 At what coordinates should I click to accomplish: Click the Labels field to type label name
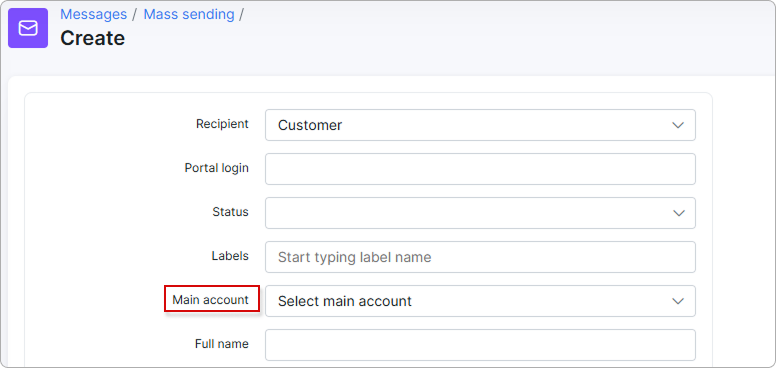[x=480, y=257]
